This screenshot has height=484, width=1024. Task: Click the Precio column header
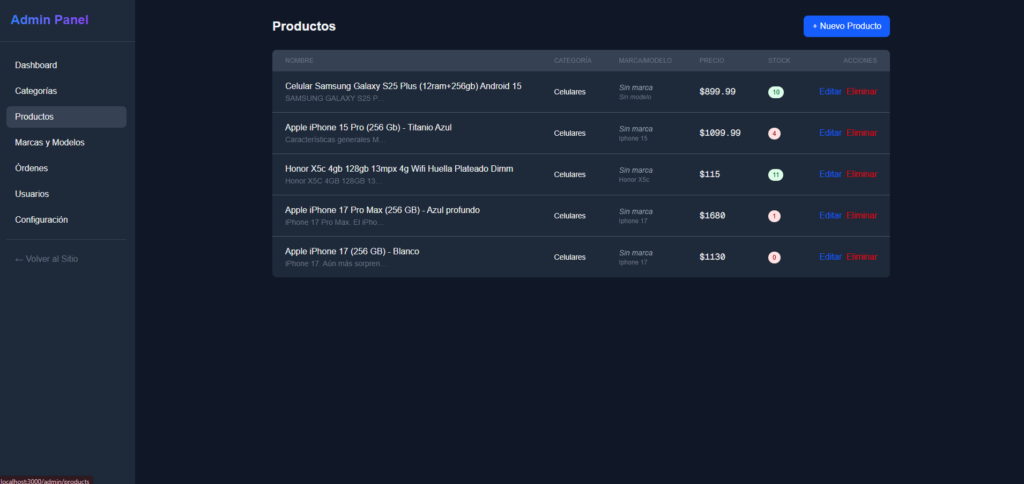711,61
